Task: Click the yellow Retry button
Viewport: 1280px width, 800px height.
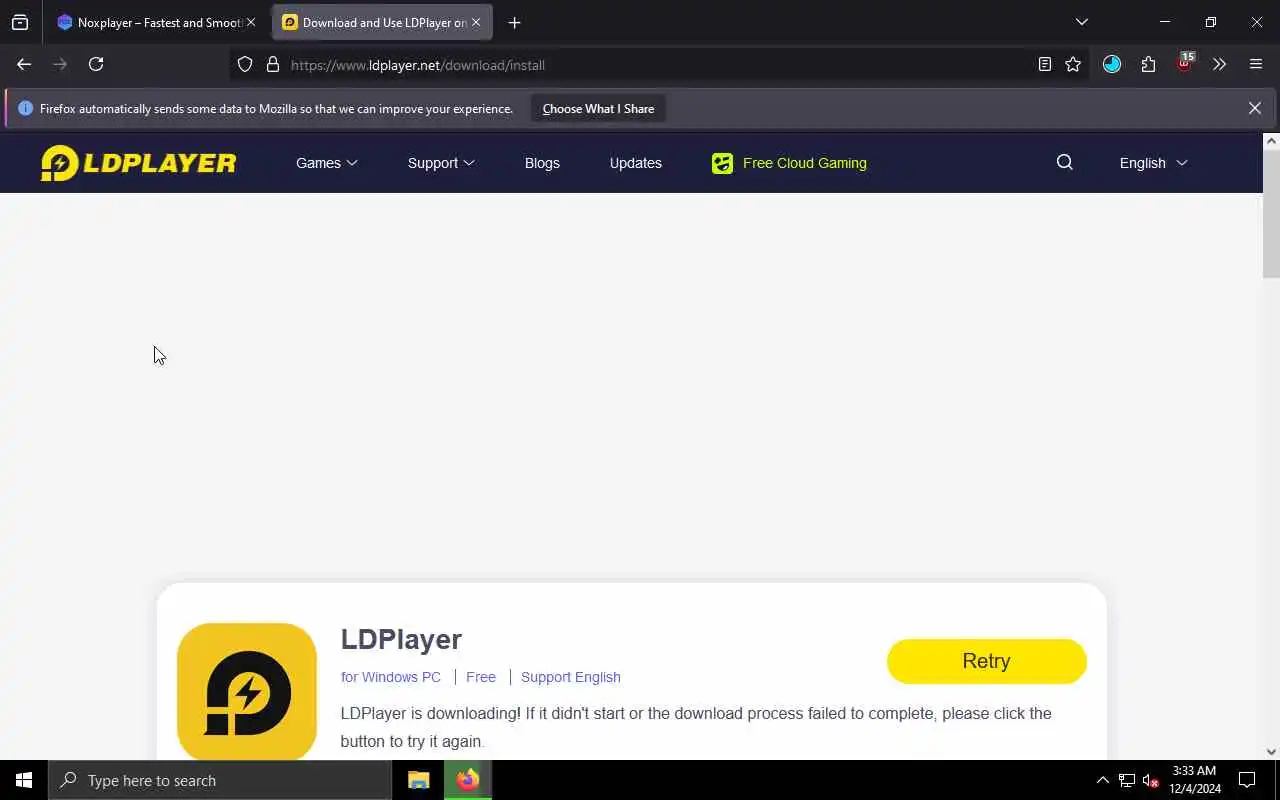Action: coord(986,661)
